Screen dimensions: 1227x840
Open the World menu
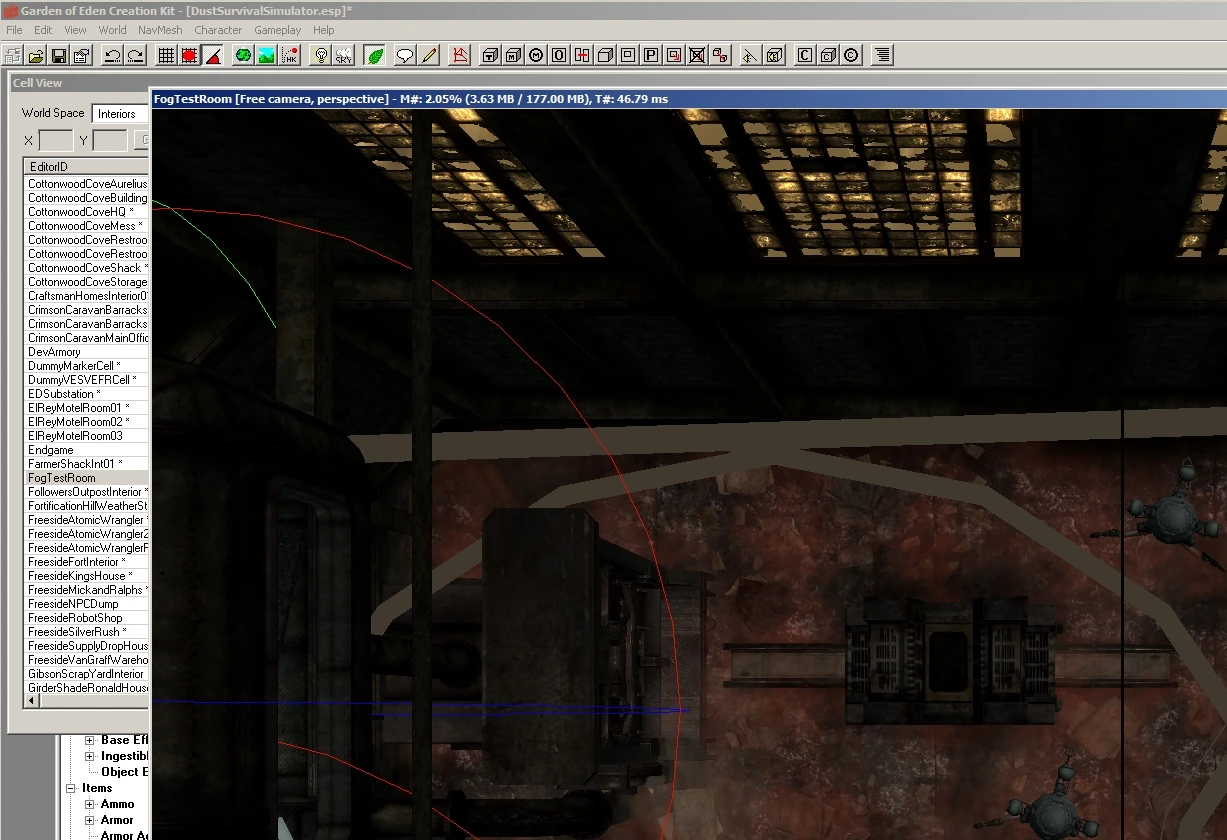[x=112, y=30]
